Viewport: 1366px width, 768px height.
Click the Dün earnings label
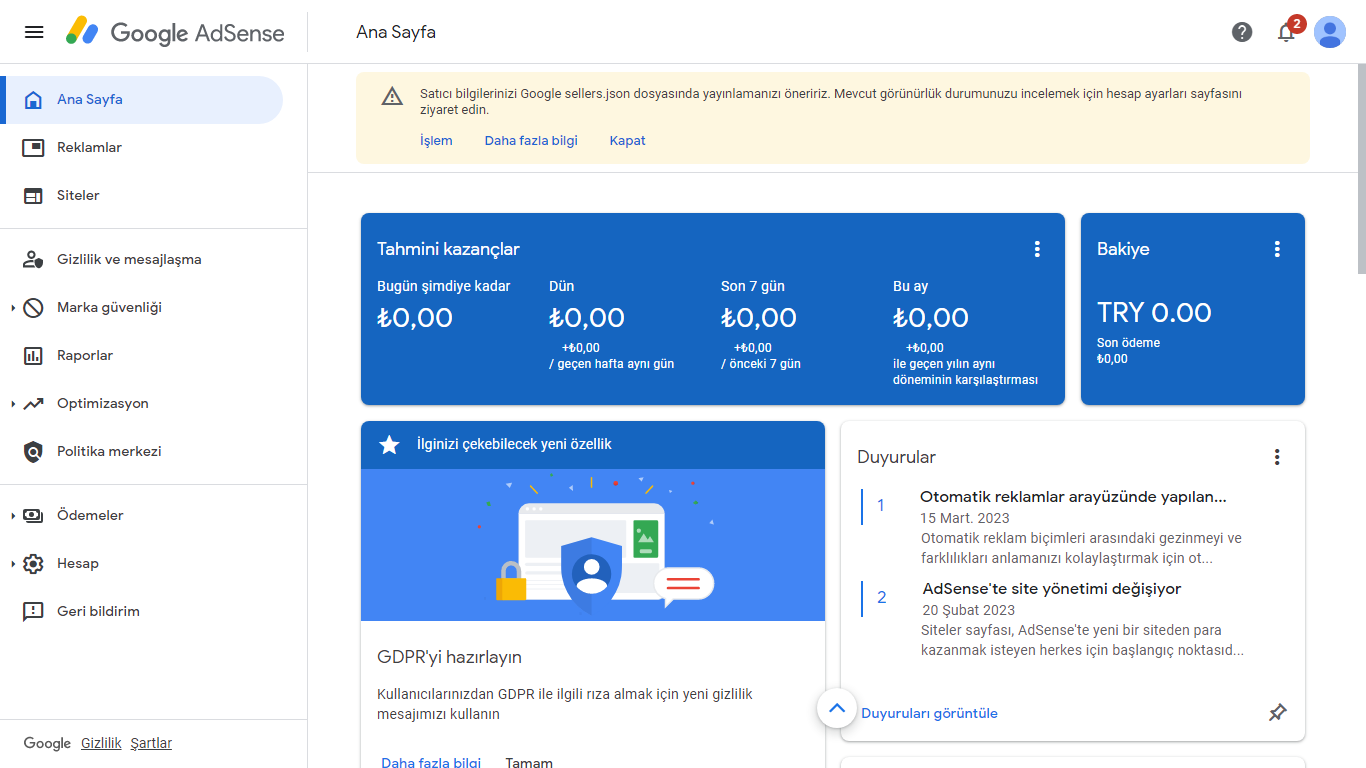click(562, 286)
